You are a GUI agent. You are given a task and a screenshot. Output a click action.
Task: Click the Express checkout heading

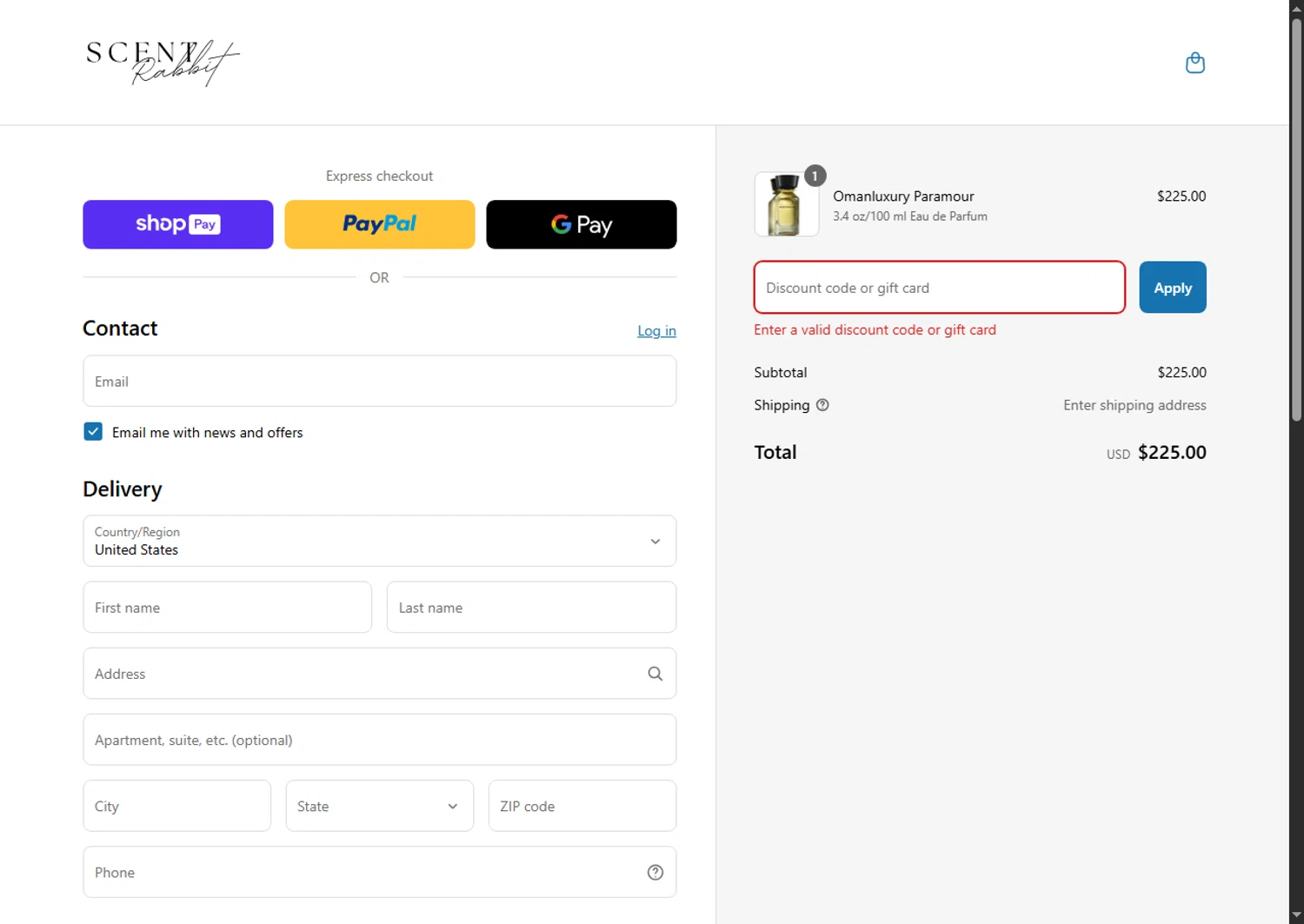379,176
